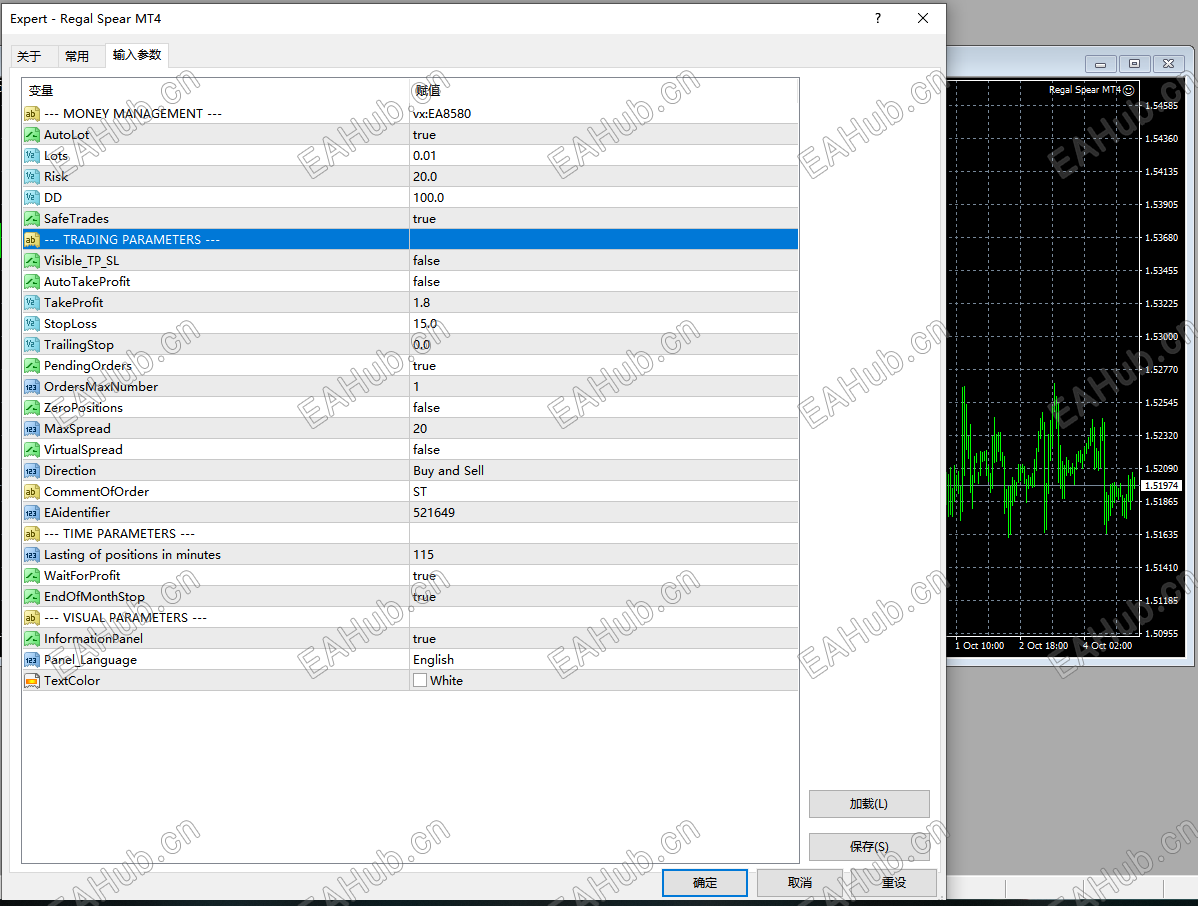This screenshot has height=906, width=1198.
Task: Edit the TakeProfit value 1.8
Action: pyautogui.click(x=422, y=303)
